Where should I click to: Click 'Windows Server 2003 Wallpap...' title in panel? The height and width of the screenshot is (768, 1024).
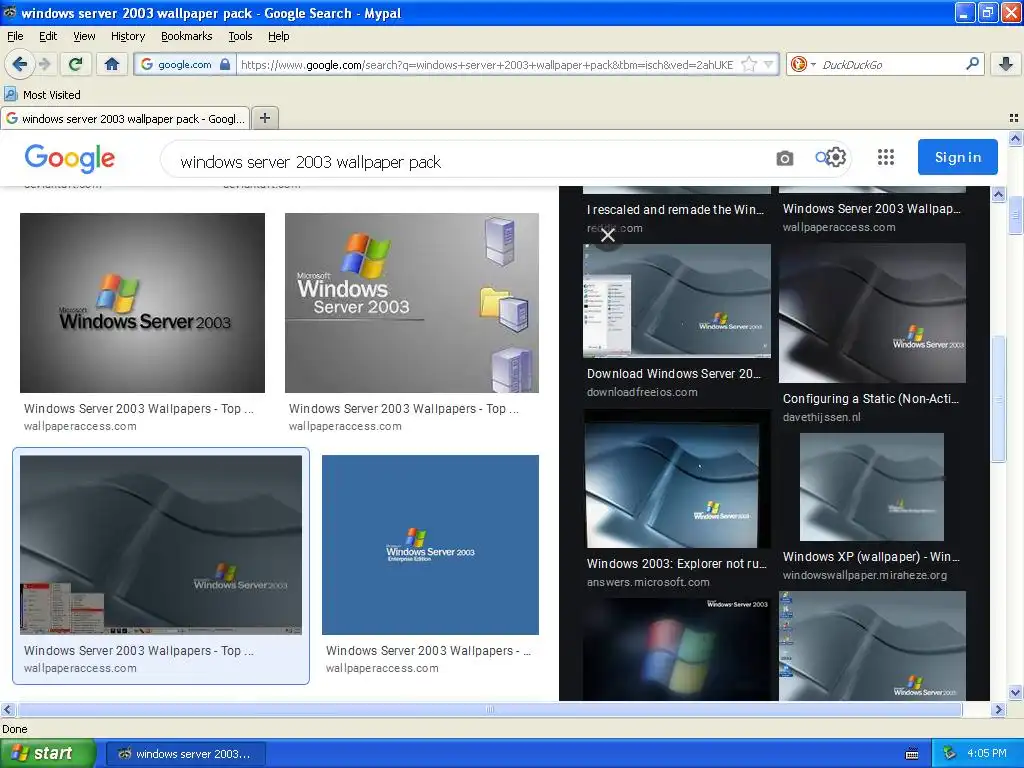coord(872,209)
